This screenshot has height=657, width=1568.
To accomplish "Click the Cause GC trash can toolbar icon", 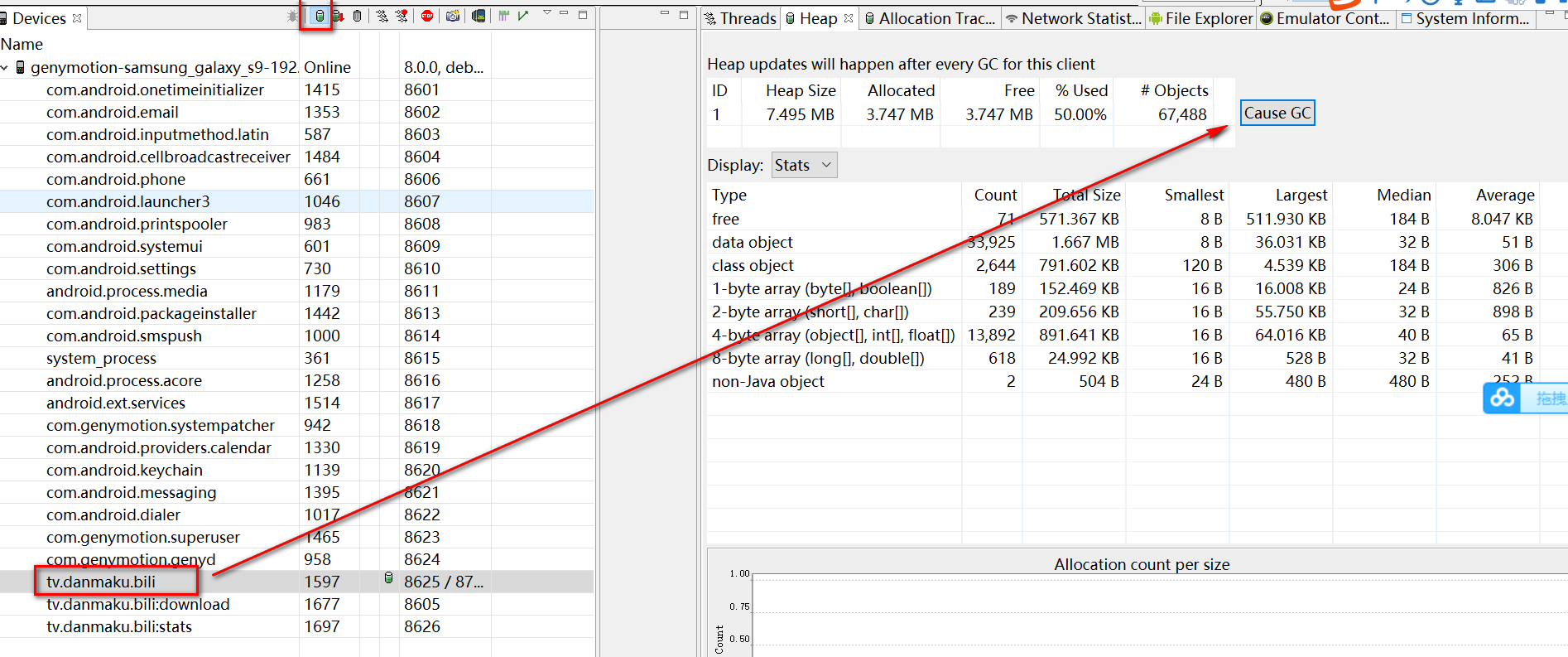I will coord(357,16).
